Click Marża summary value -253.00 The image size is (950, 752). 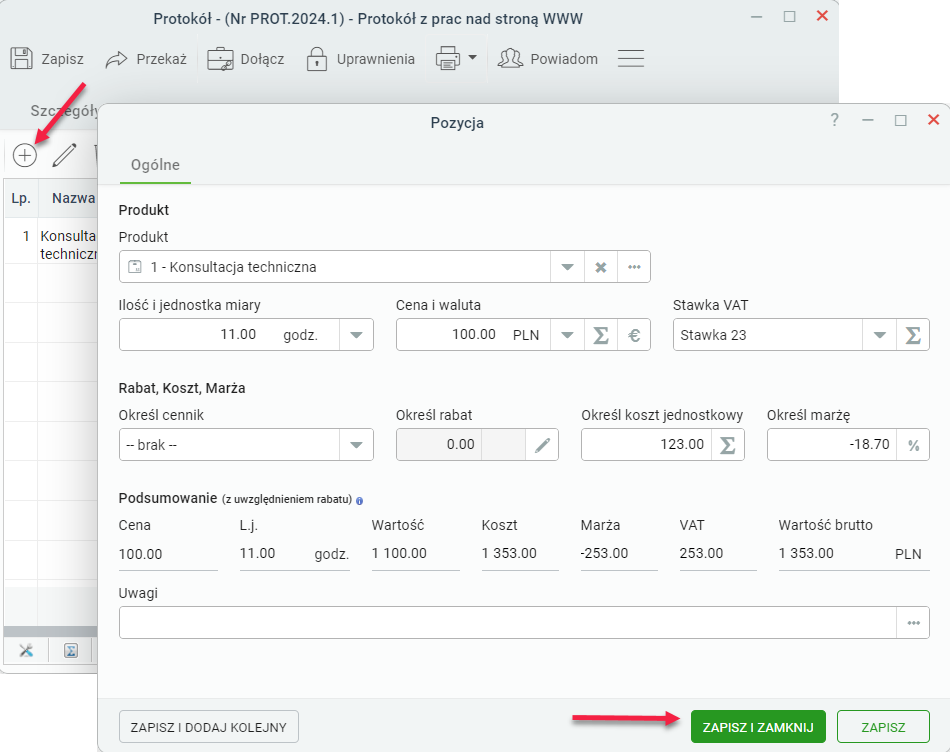tap(604, 553)
